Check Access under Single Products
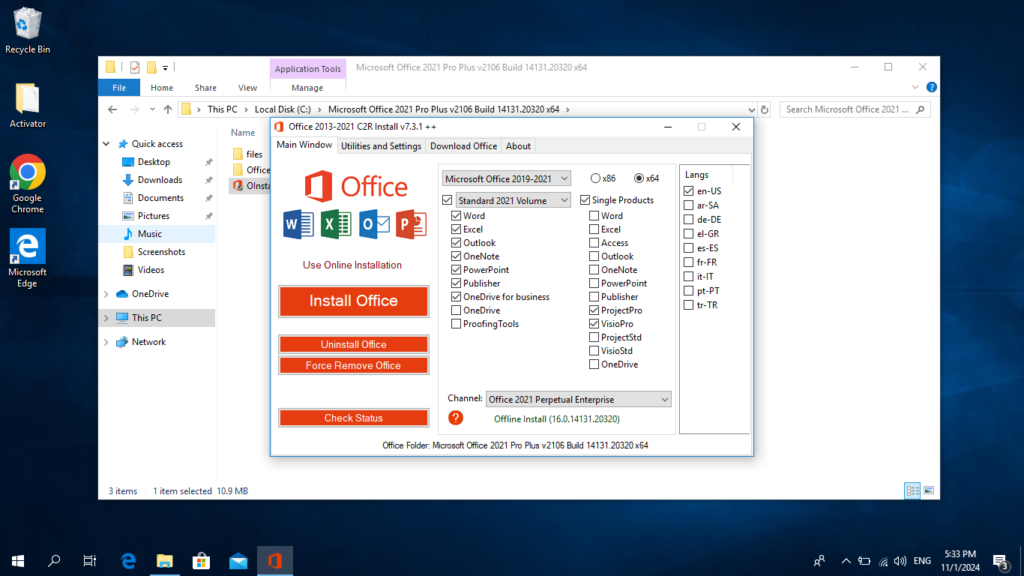This screenshot has height=576, width=1024. tap(594, 243)
